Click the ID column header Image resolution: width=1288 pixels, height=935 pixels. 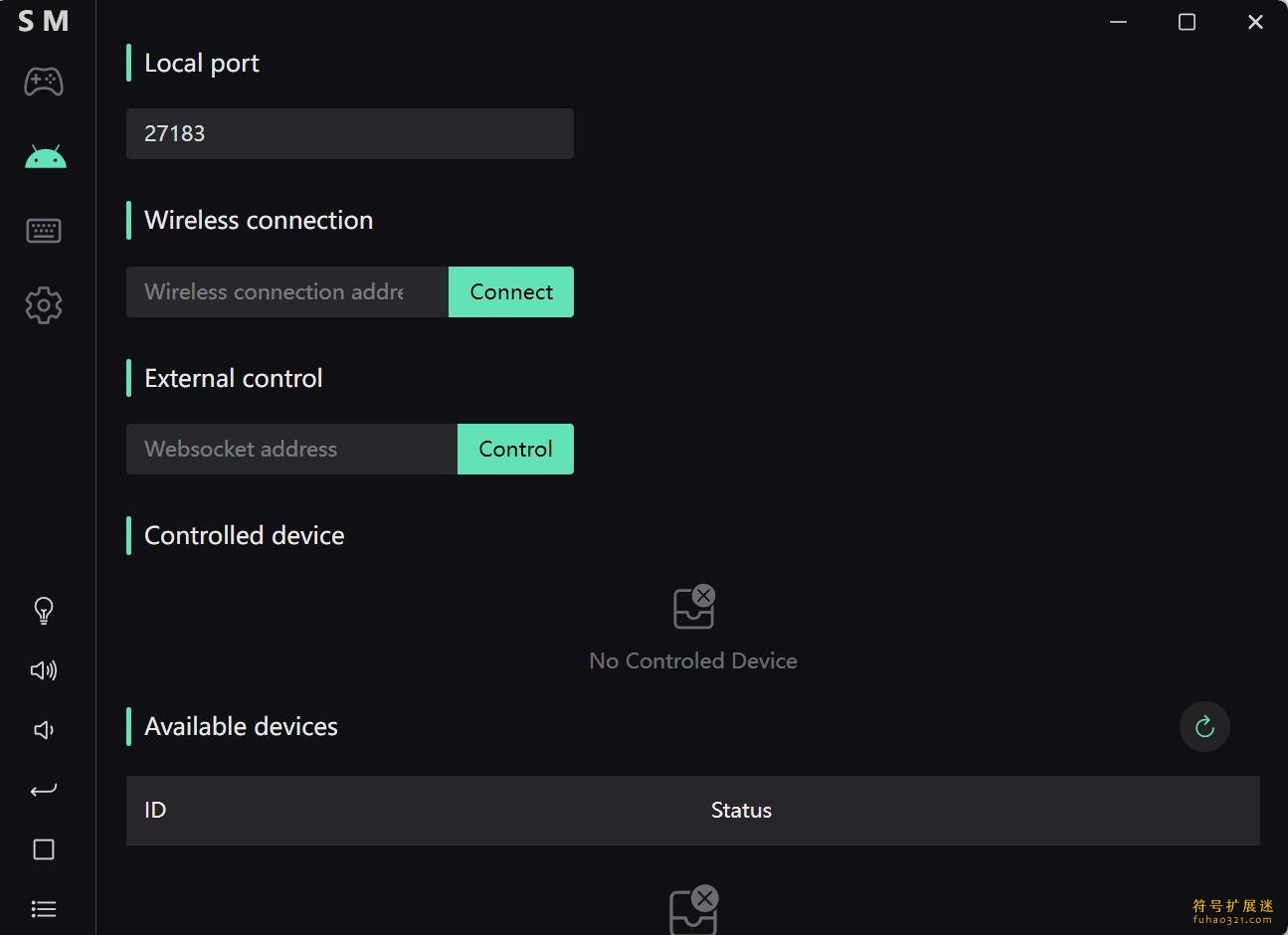pyautogui.click(x=155, y=810)
